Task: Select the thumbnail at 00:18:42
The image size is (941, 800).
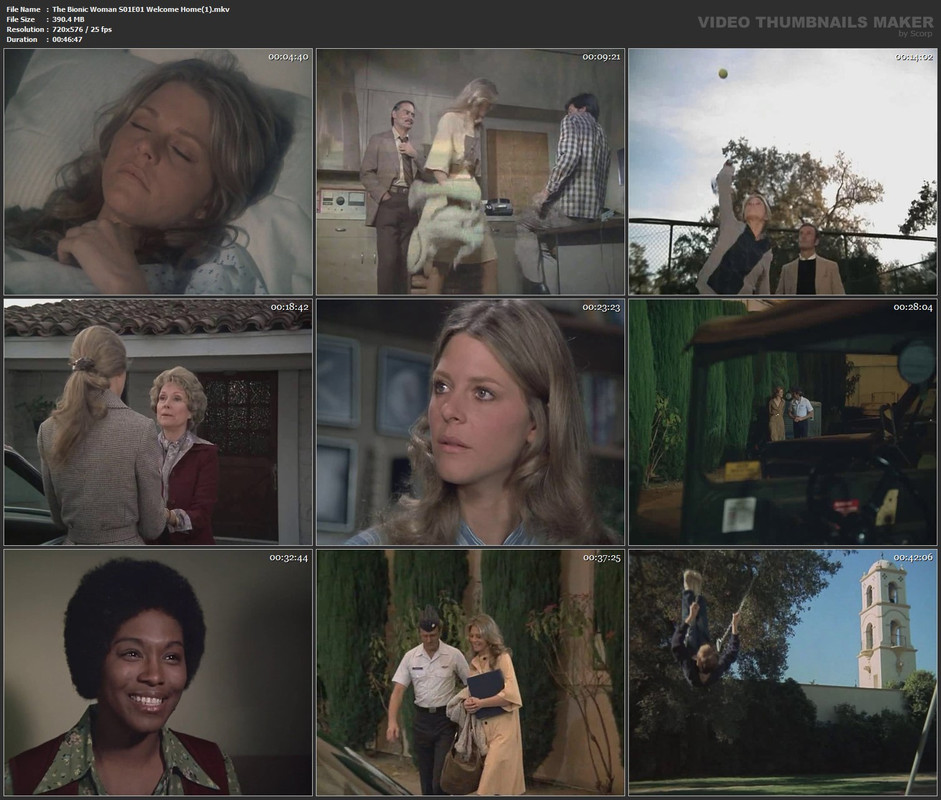Action: coord(158,422)
